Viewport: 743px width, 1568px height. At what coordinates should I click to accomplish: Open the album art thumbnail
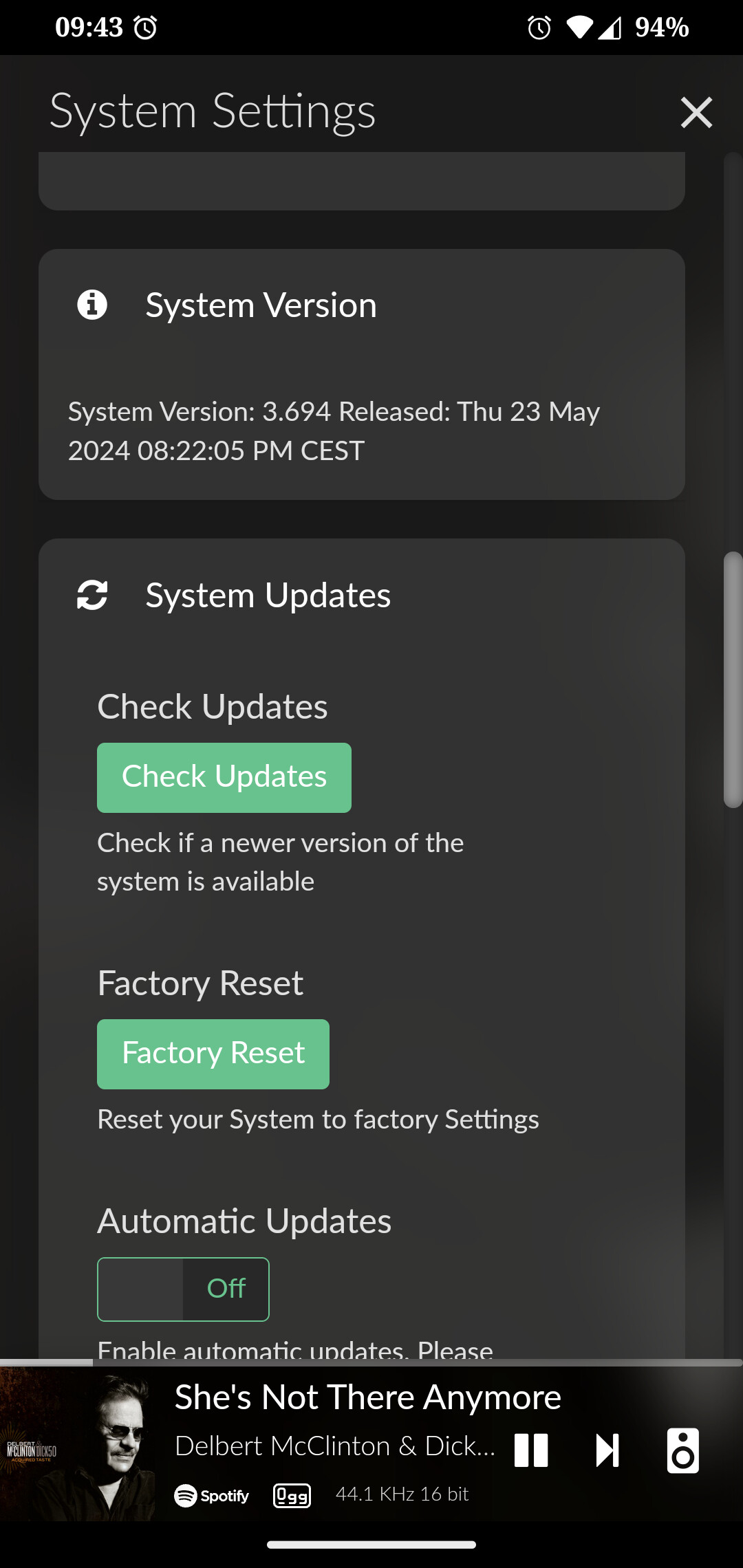tap(78, 1444)
